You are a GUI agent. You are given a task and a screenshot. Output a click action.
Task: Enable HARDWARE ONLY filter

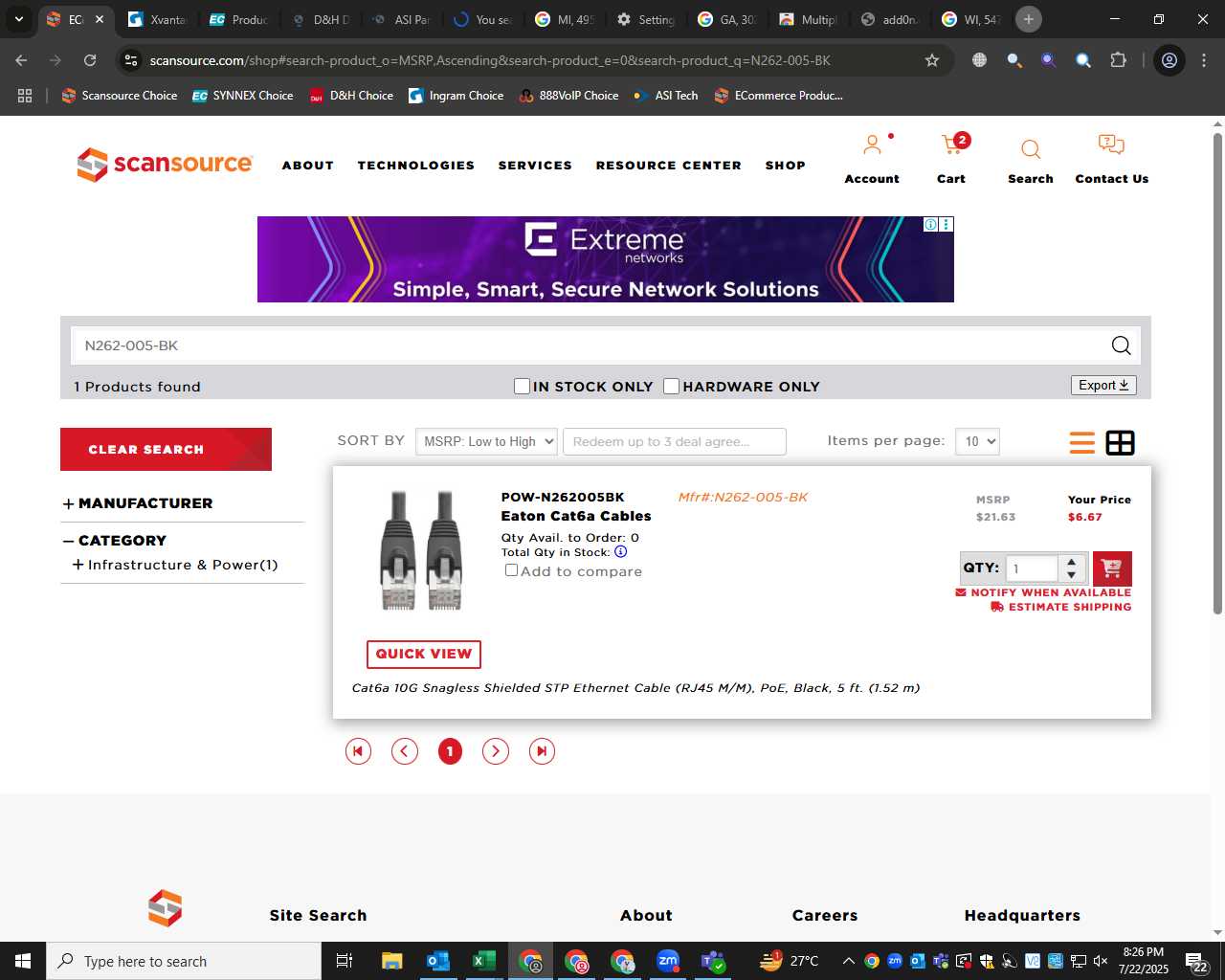(672, 386)
